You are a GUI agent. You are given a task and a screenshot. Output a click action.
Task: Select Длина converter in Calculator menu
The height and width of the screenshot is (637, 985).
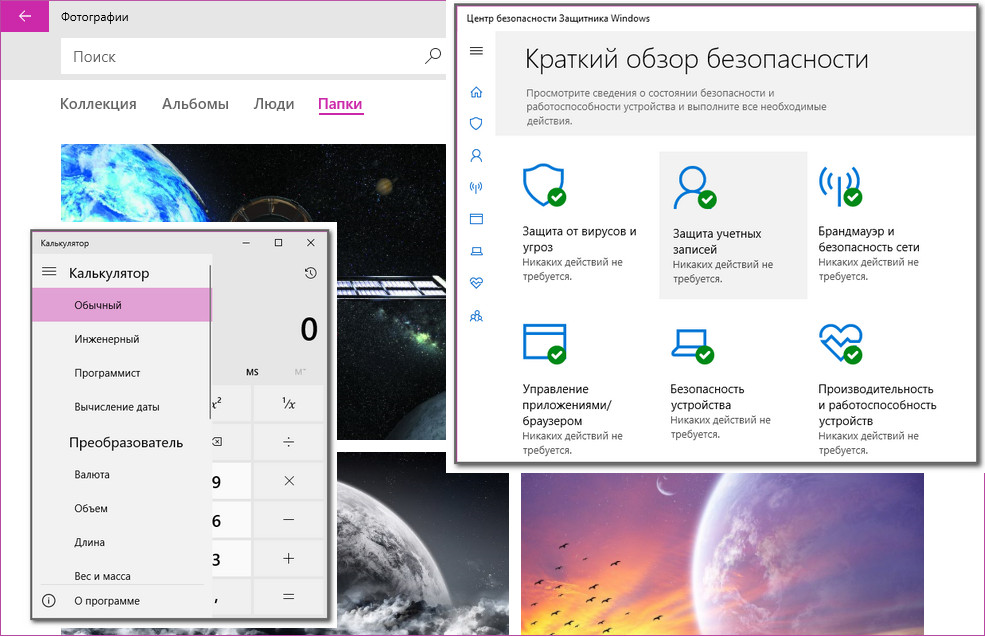(x=121, y=542)
